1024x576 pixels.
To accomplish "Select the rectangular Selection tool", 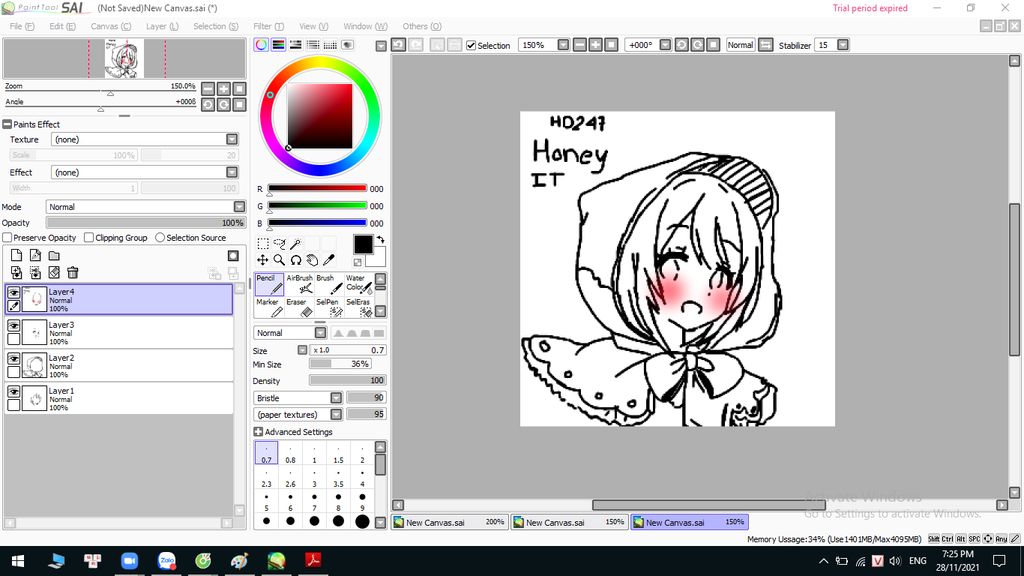I will (x=263, y=244).
